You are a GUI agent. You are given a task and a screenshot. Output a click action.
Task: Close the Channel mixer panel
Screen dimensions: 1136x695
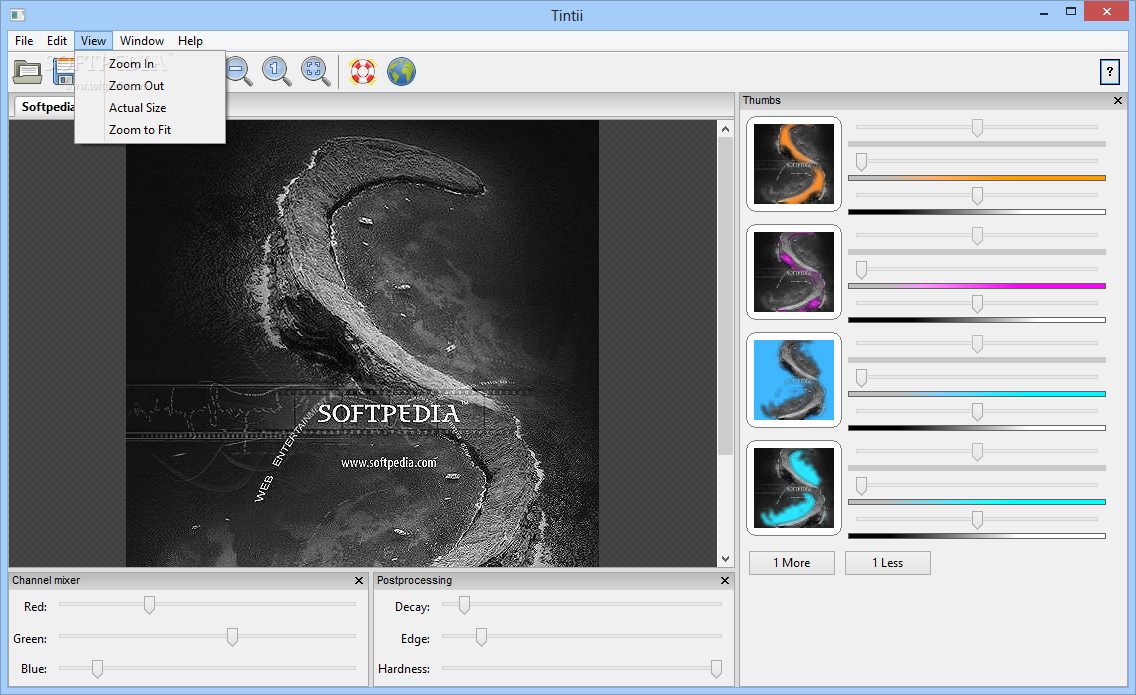click(359, 580)
